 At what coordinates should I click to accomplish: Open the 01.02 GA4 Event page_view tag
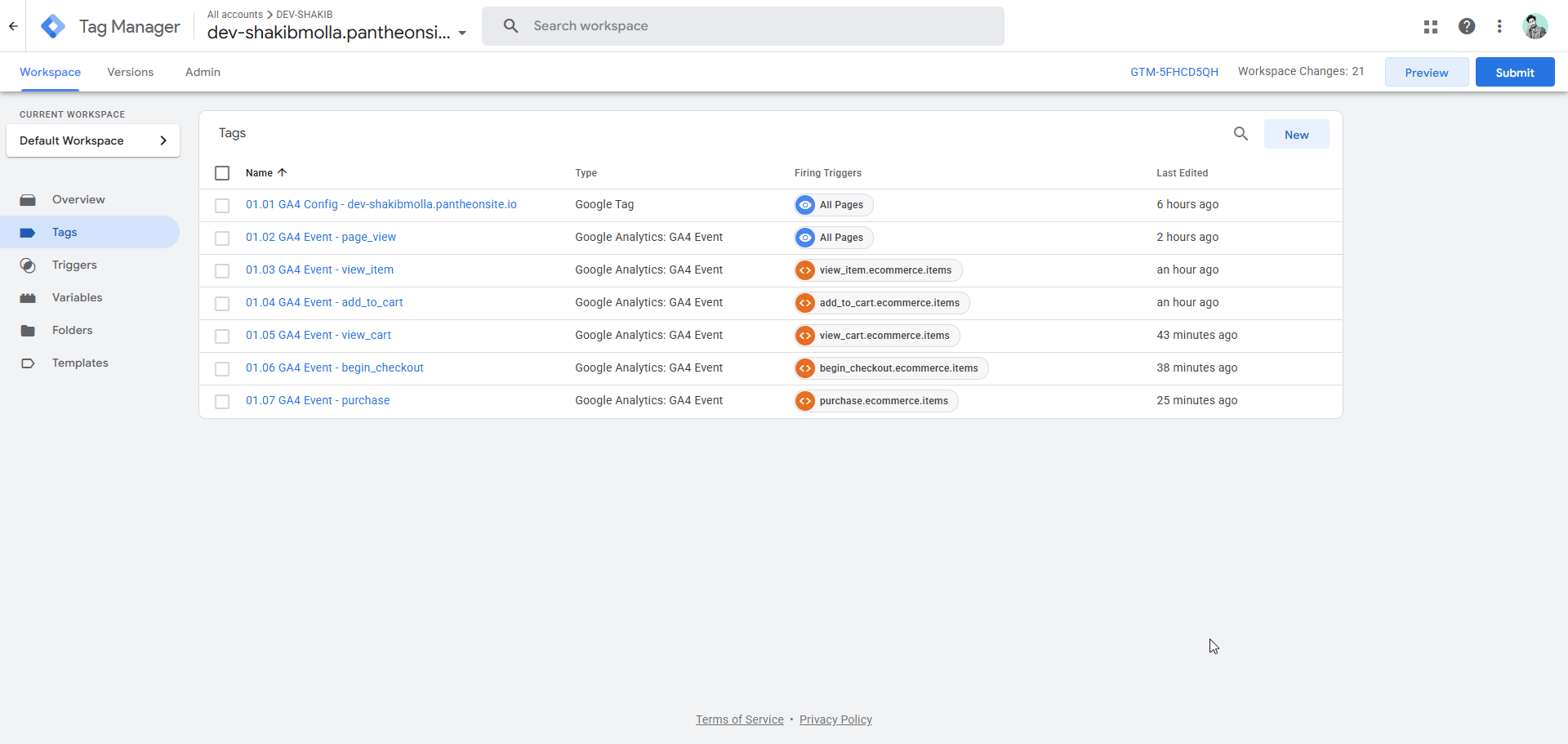[x=321, y=237]
